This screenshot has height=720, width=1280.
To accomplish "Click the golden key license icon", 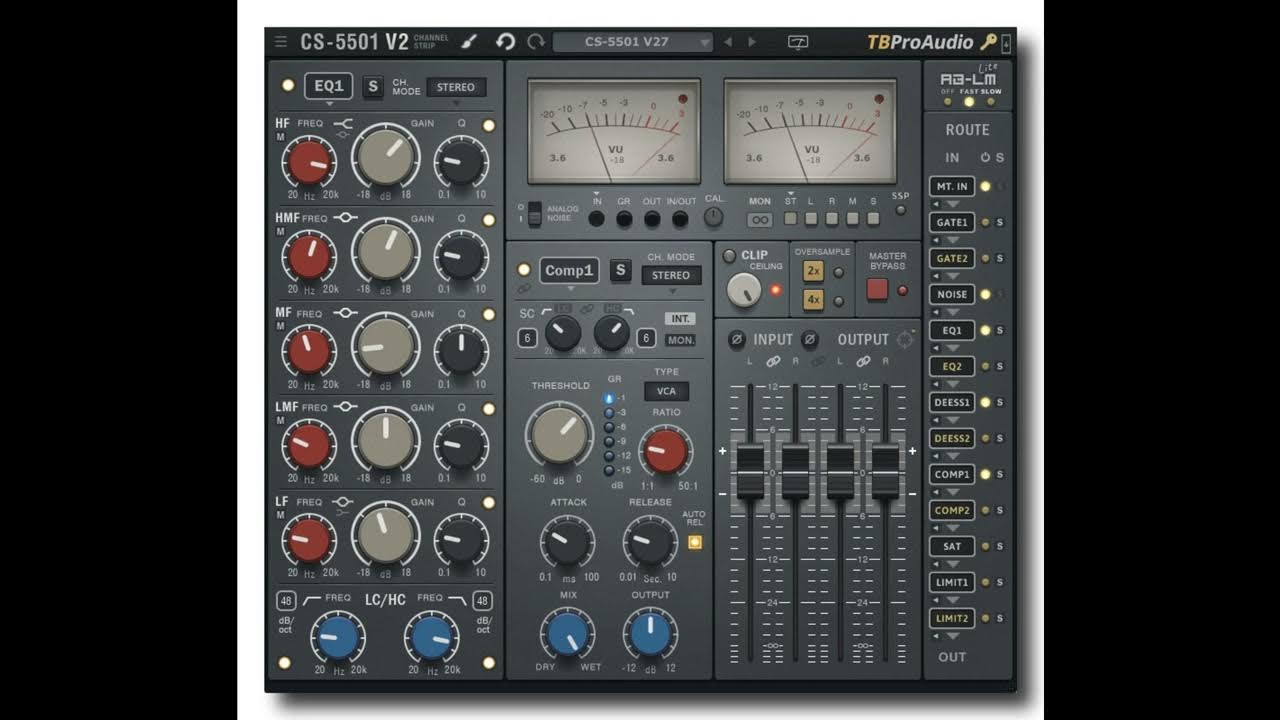I will (x=989, y=42).
